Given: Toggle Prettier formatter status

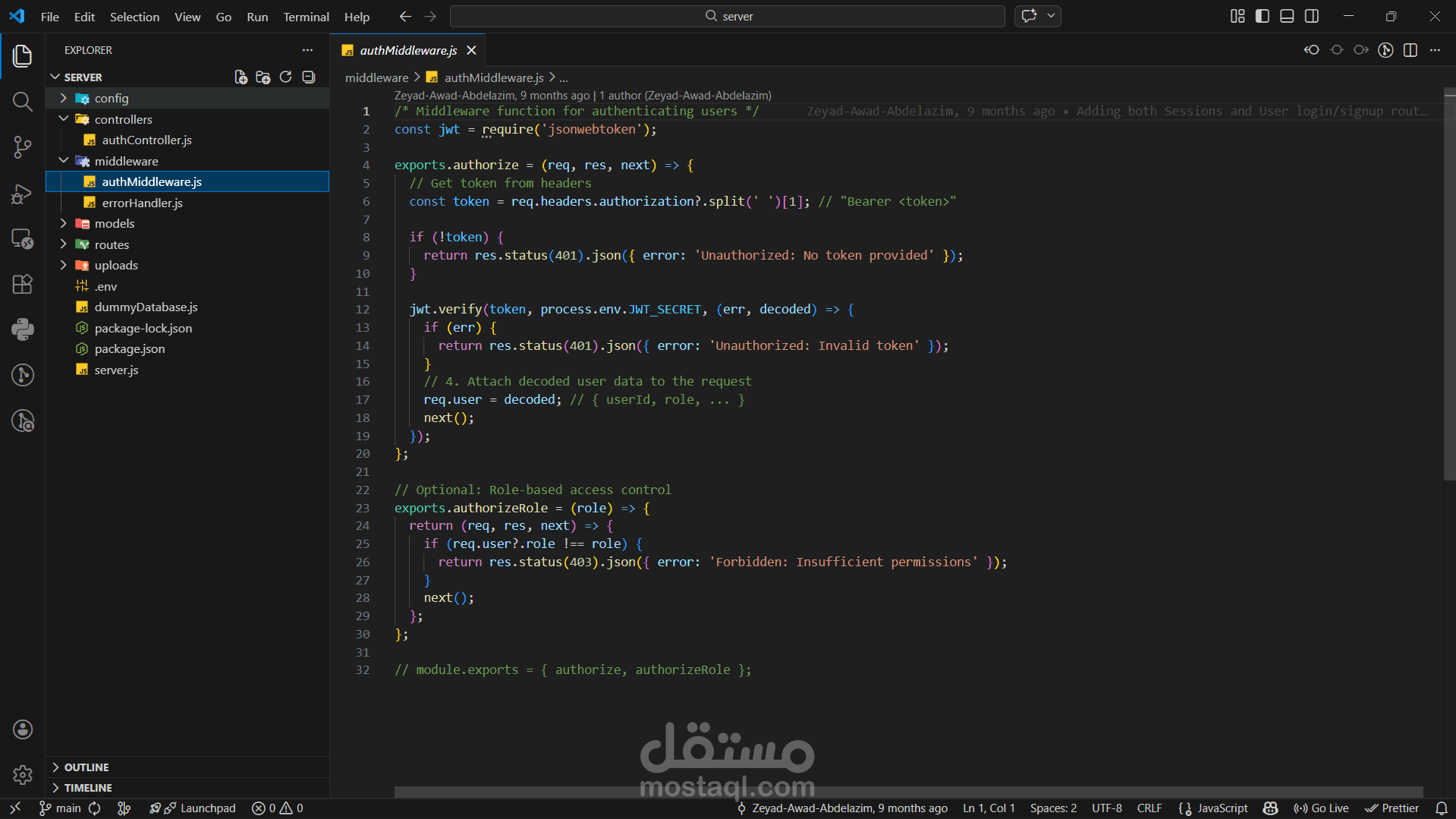Looking at the screenshot, I should (x=1392, y=808).
